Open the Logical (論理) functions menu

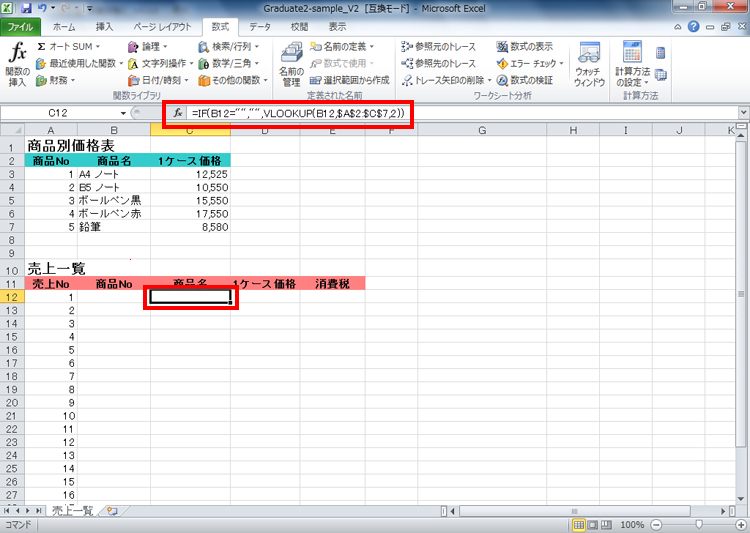(147, 46)
